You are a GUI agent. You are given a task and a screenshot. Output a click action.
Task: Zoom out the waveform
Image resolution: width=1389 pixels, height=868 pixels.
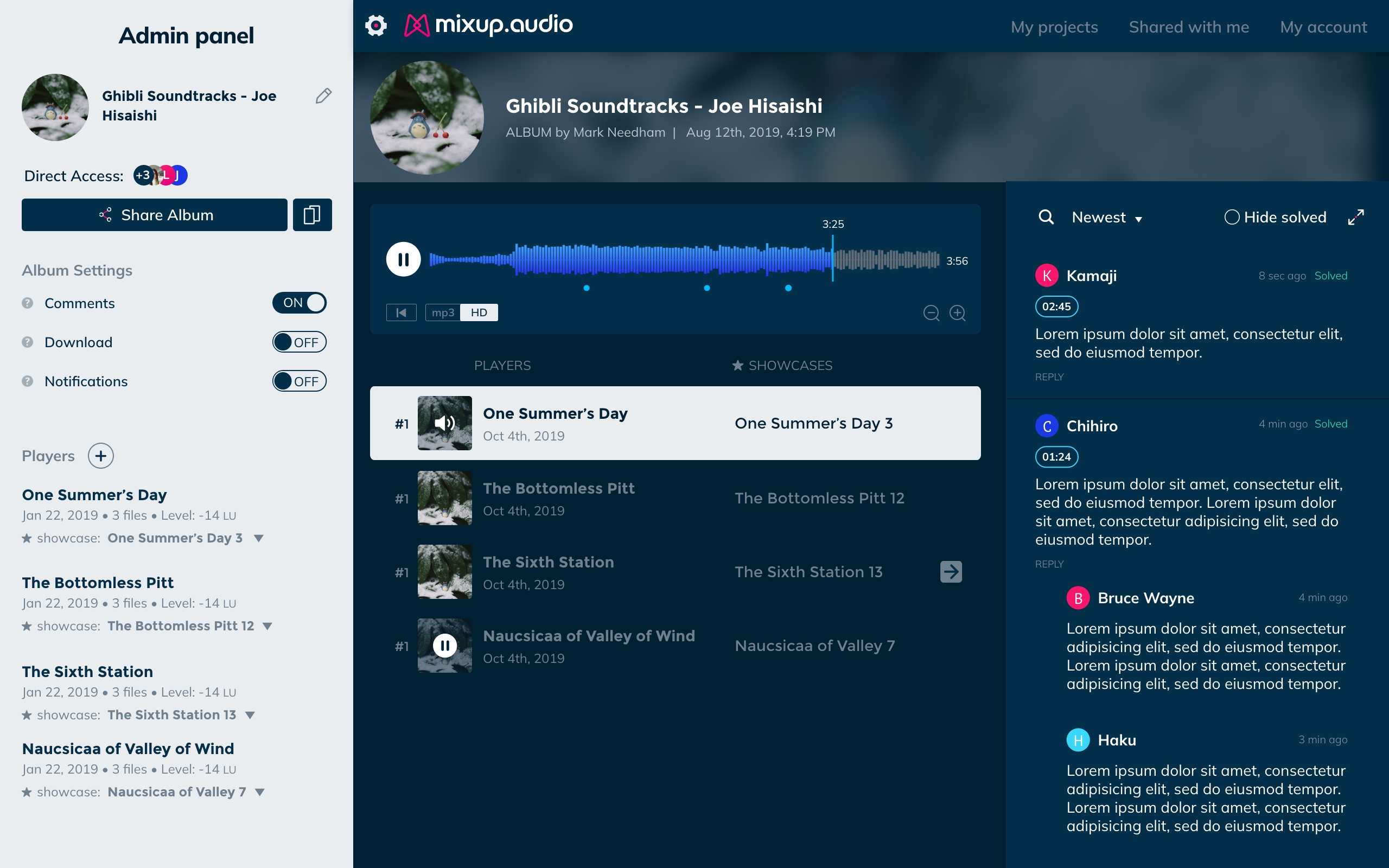point(931,313)
